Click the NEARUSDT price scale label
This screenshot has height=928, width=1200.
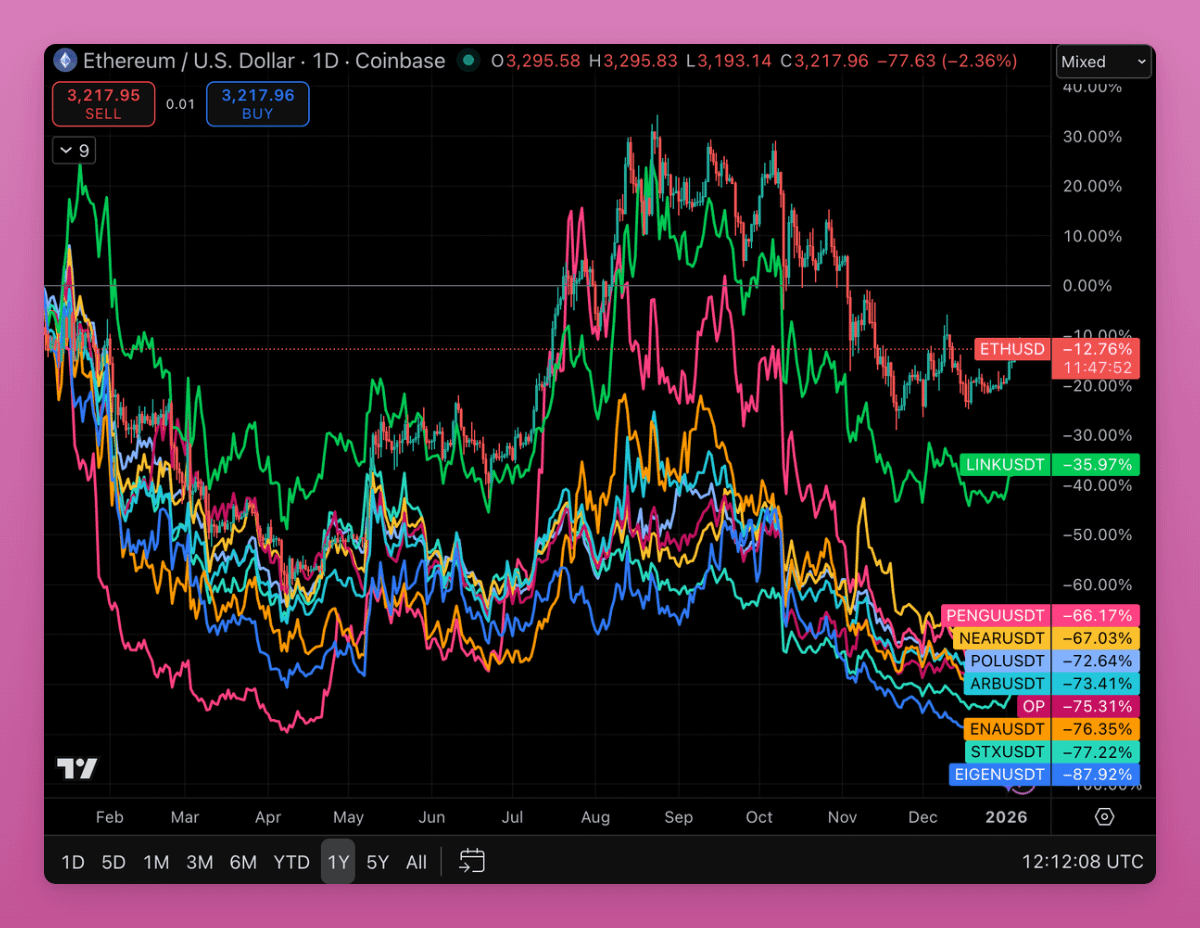(1001, 638)
